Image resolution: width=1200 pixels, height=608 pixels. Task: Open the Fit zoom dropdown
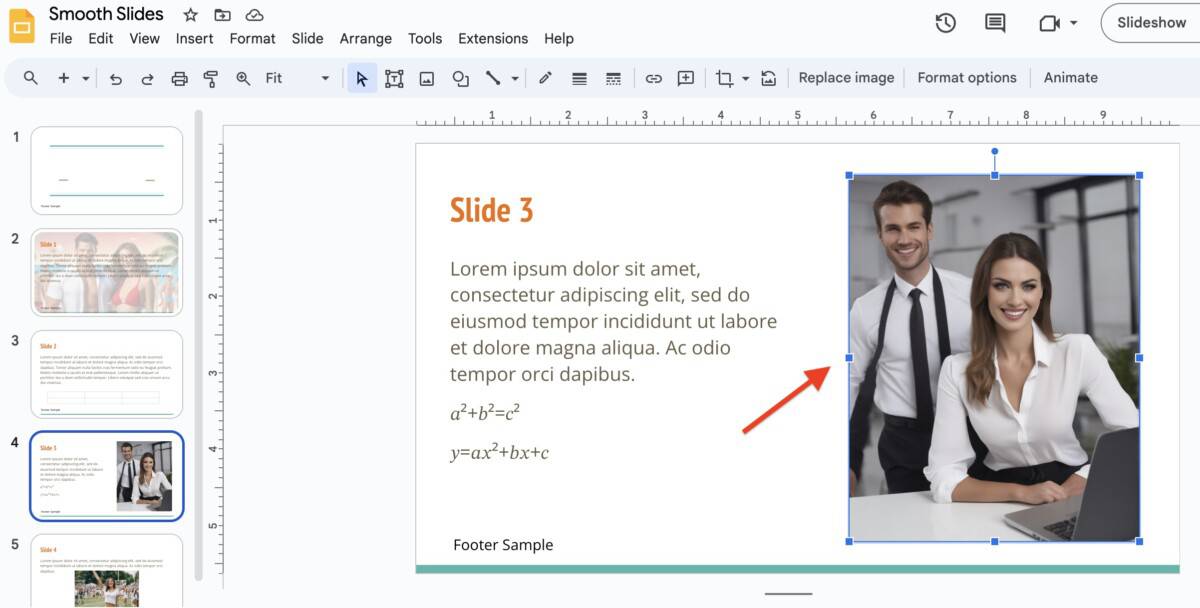[324, 77]
